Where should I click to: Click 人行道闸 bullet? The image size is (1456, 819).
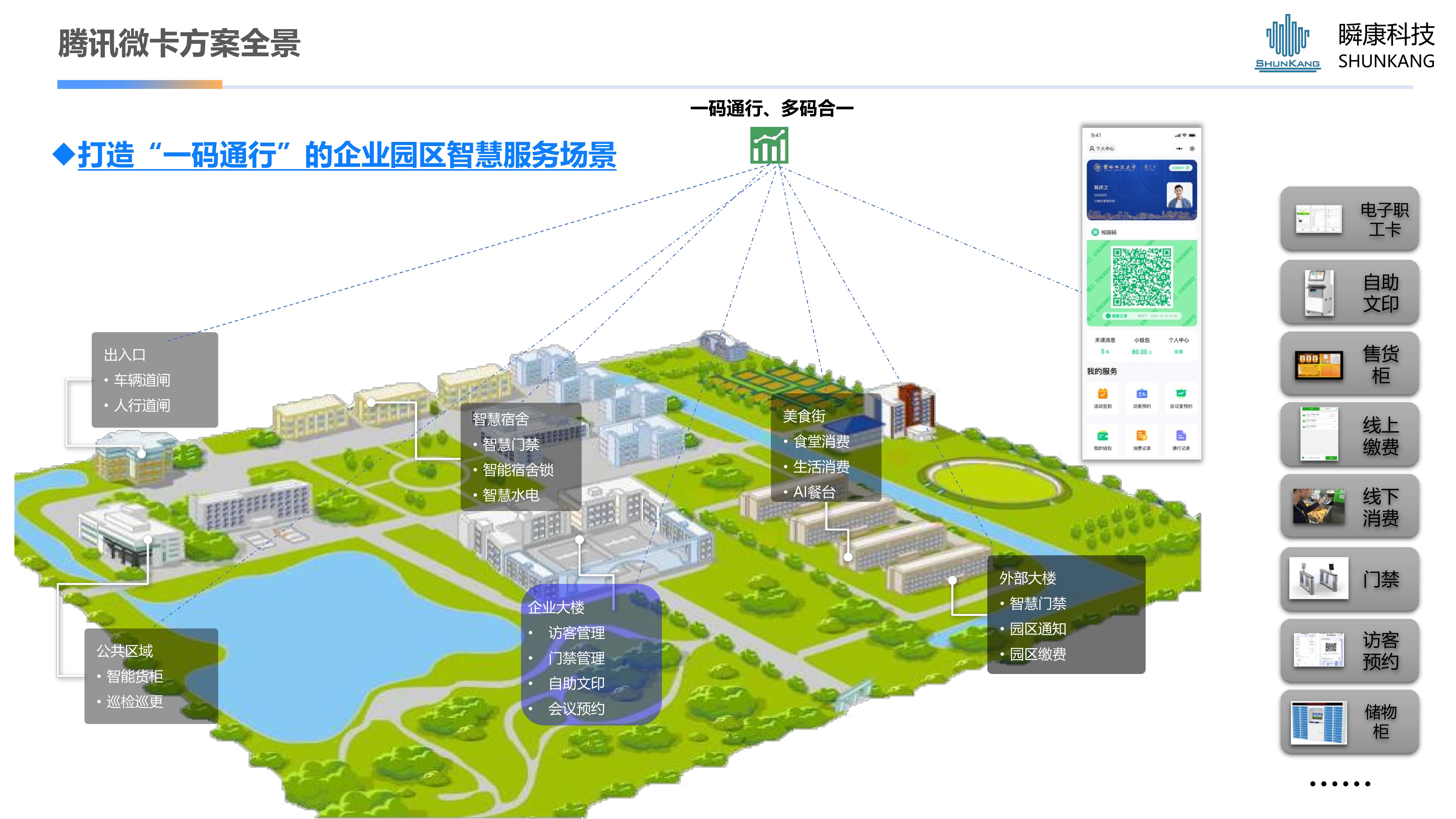pos(142,405)
